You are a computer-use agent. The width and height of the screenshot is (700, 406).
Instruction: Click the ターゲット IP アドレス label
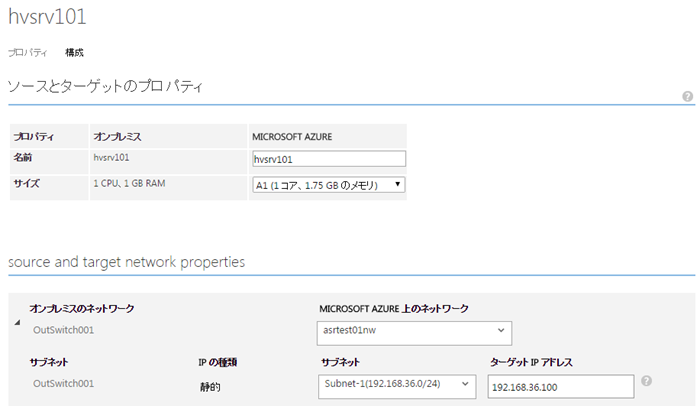[x=531, y=362]
